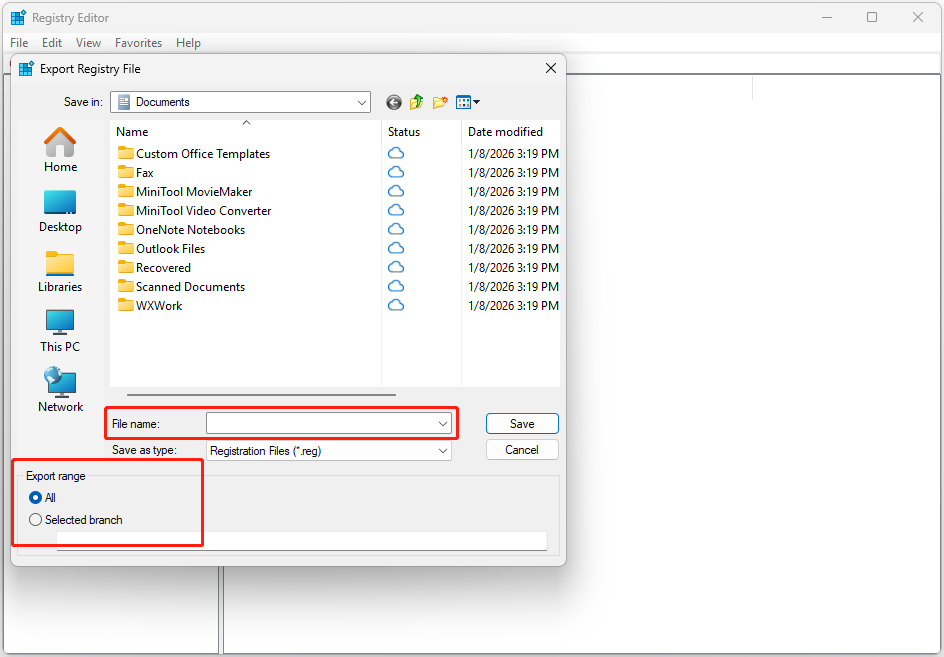Image resolution: width=944 pixels, height=657 pixels.
Task: Open This PC in the places sidebar
Action: 60,331
